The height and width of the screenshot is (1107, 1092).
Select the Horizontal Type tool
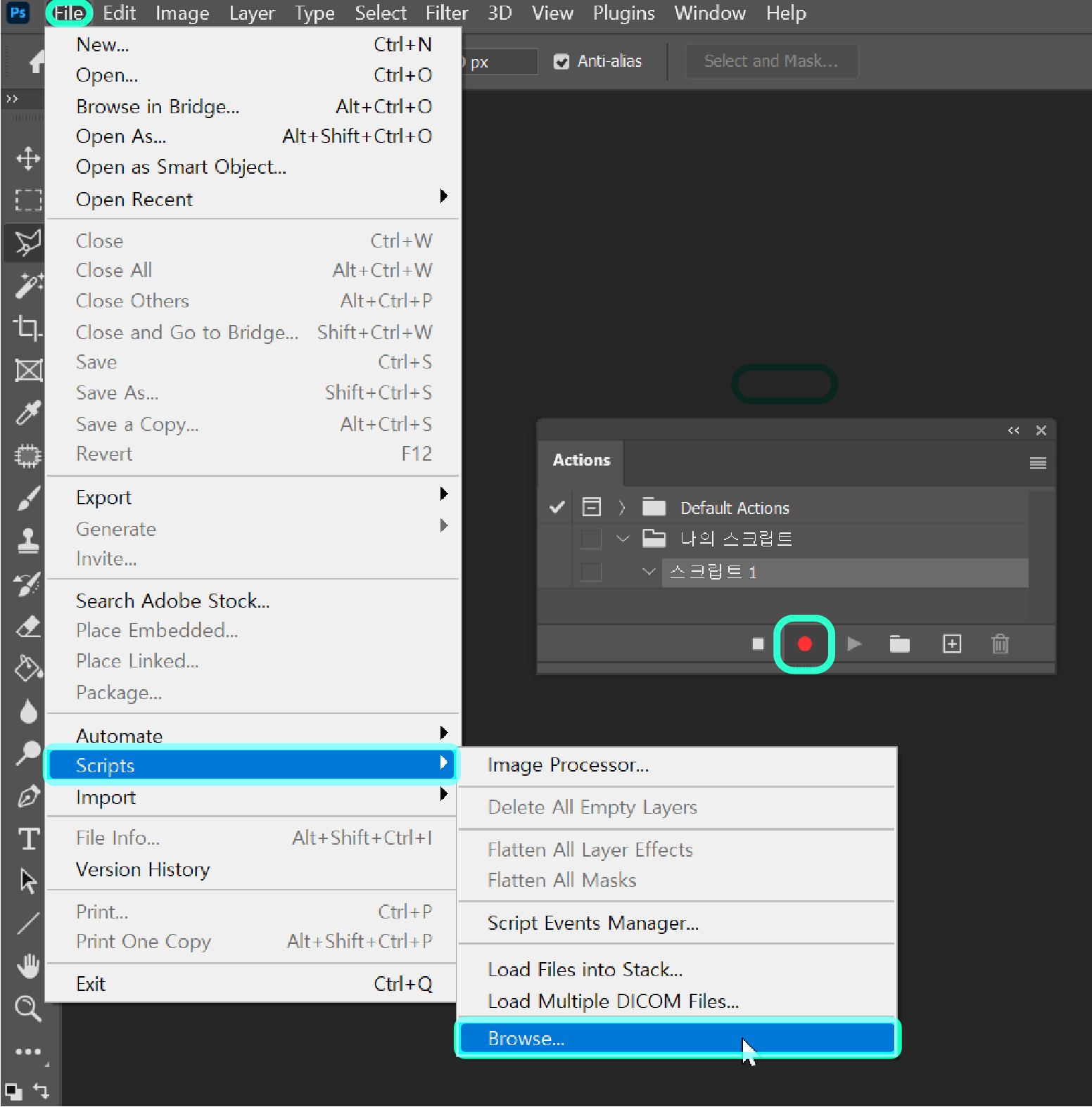28,838
